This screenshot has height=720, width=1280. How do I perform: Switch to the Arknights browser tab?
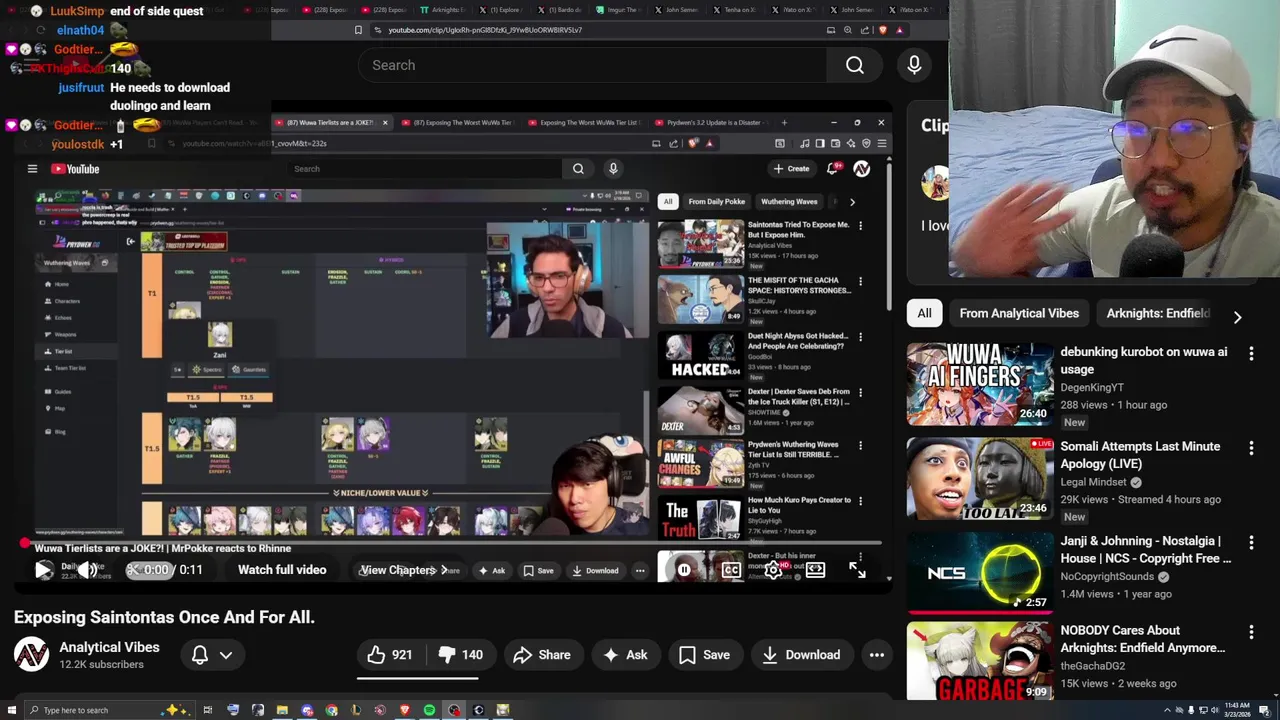click(443, 10)
